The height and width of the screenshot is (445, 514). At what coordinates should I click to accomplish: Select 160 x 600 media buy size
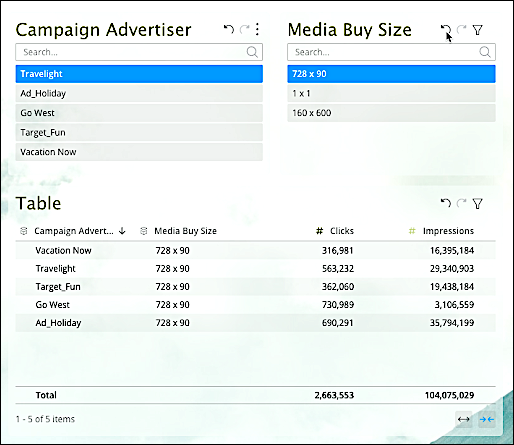click(391, 113)
